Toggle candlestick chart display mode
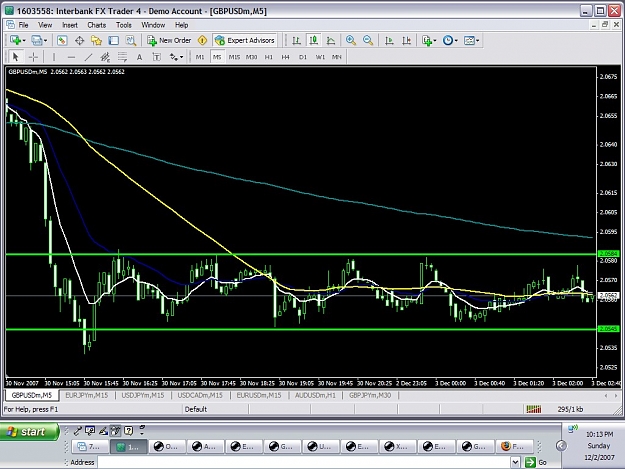The image size is (625, 469). pyautogui.click(x=314, y=40)
